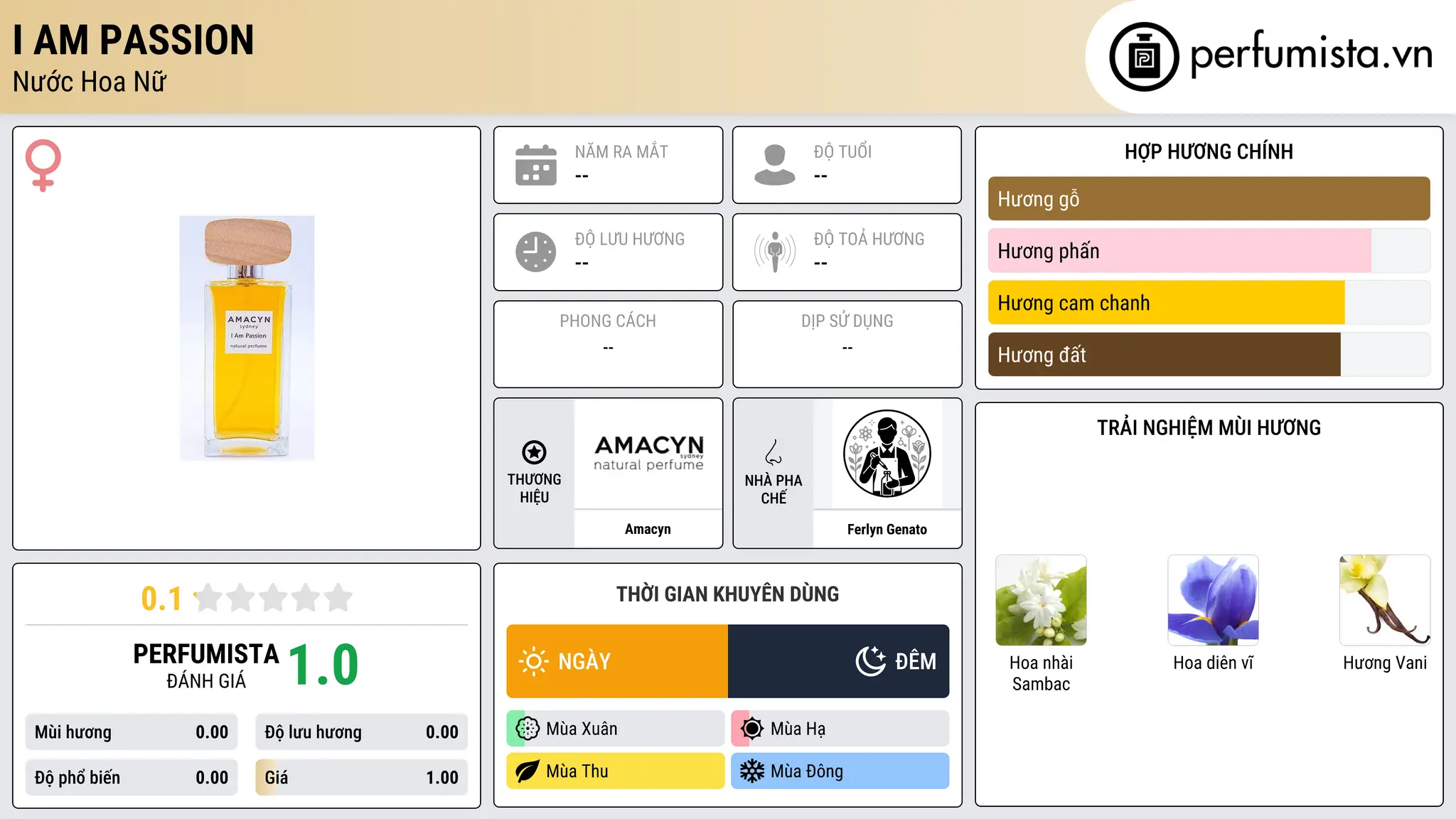Click the I AM PASSION title
This screenshot has width=1456, height=819.
(x=134, y=40)
